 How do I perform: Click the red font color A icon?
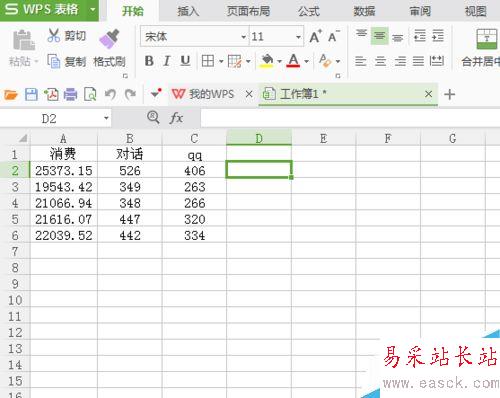pyautogui.click(x=293, y=61)
